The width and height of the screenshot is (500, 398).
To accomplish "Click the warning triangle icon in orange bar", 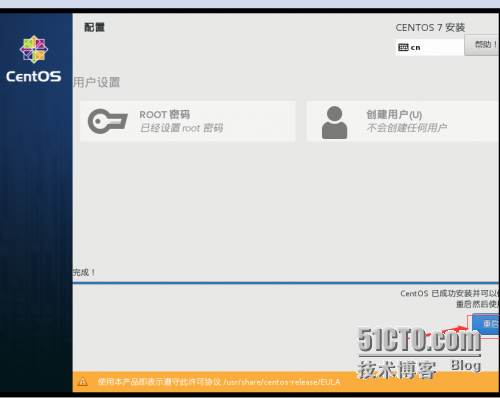I will click(83, 382).
